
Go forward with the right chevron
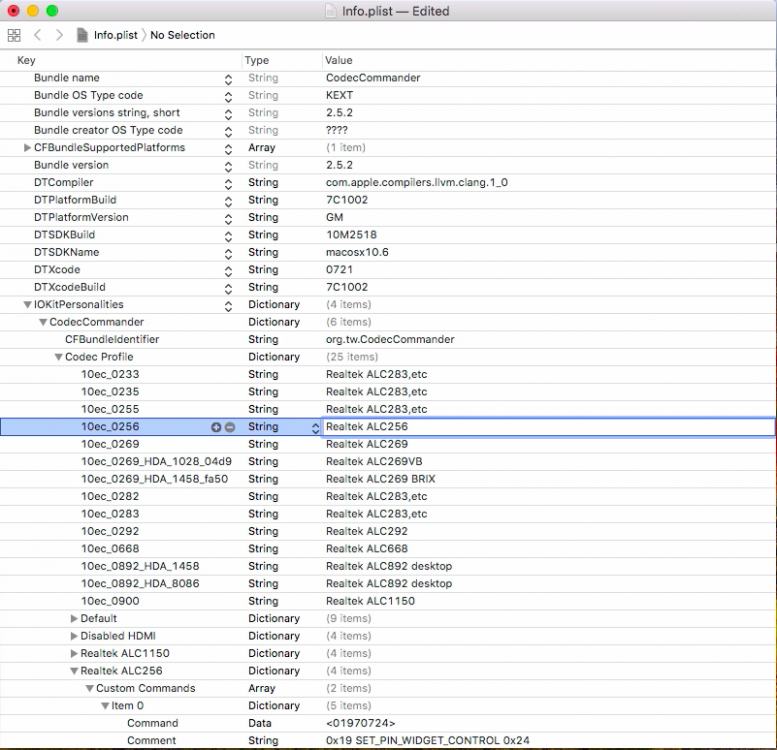(x=59, y=35)
